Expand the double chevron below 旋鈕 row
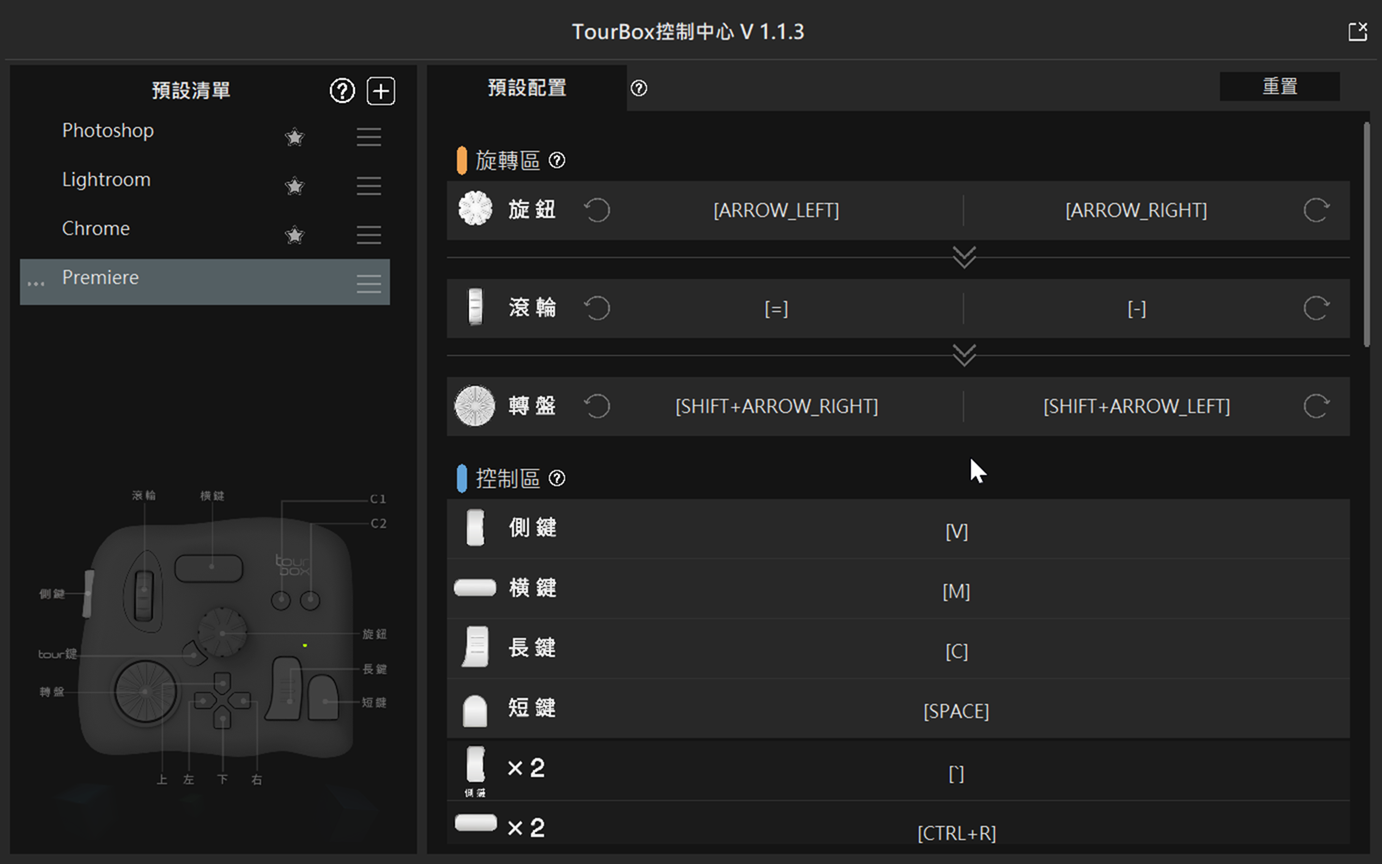The image size is (1382, 864). pos(964,258)
